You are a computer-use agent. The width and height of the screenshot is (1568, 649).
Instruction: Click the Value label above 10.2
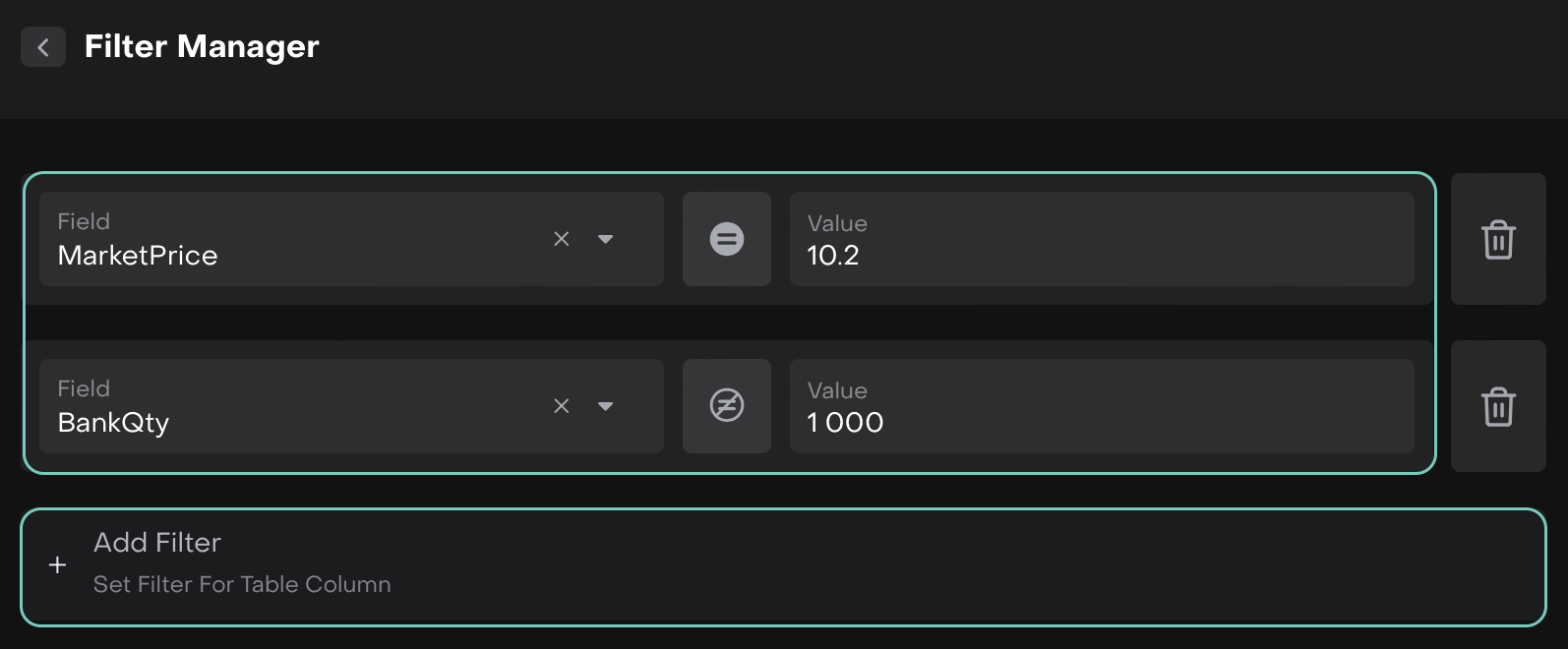837,223
